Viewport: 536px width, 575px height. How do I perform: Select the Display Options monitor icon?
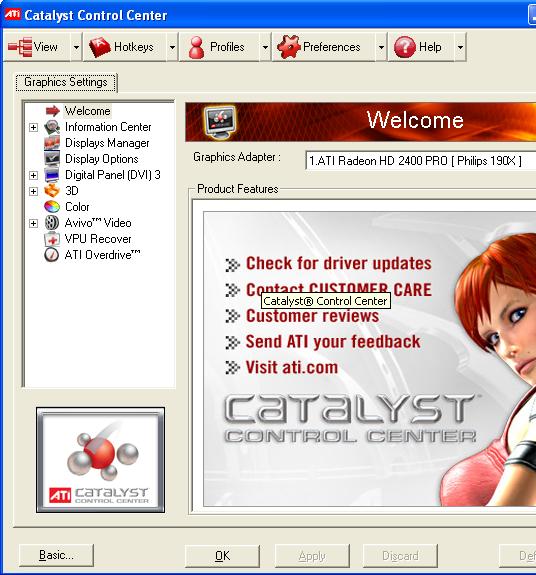click(52, 159)
